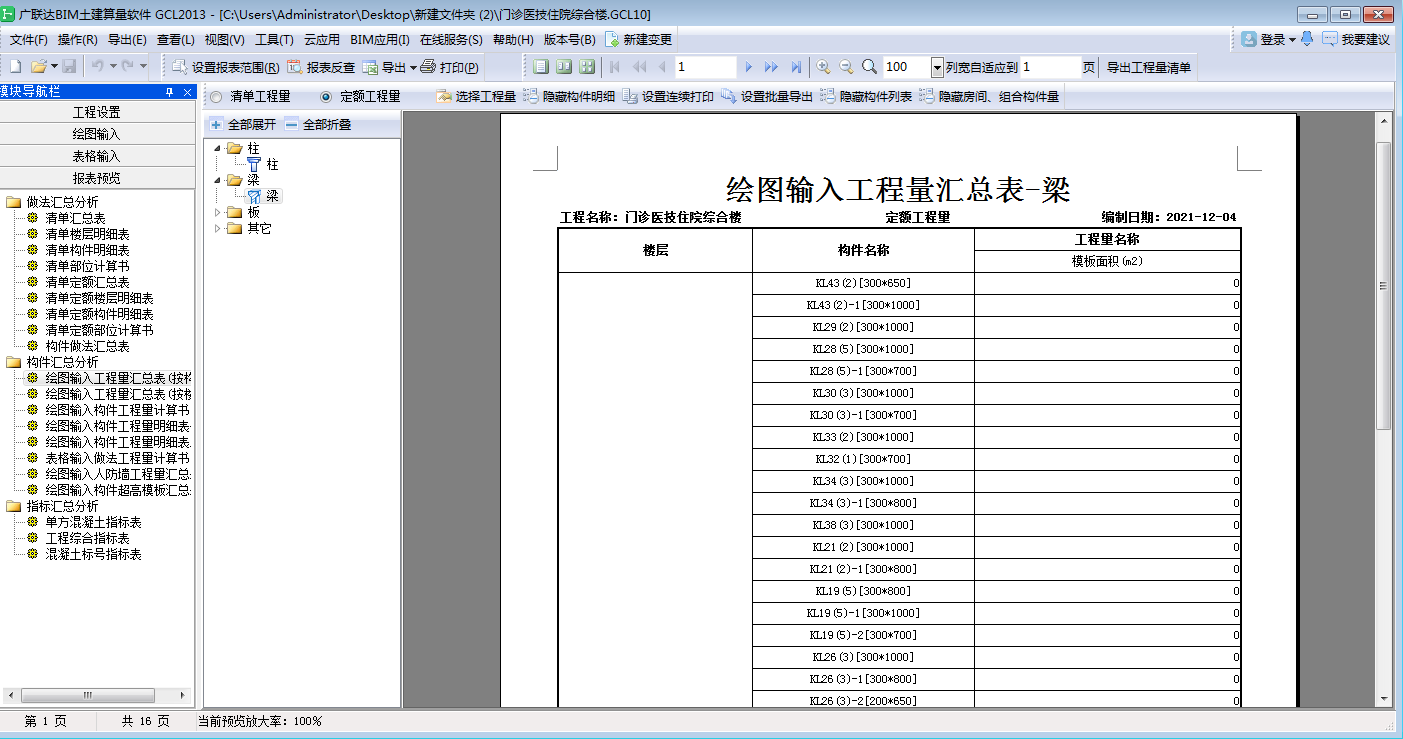Viewport: 1403px width, 739px height.
Task: Collapse the 梁 folder node
Action: 219,180
